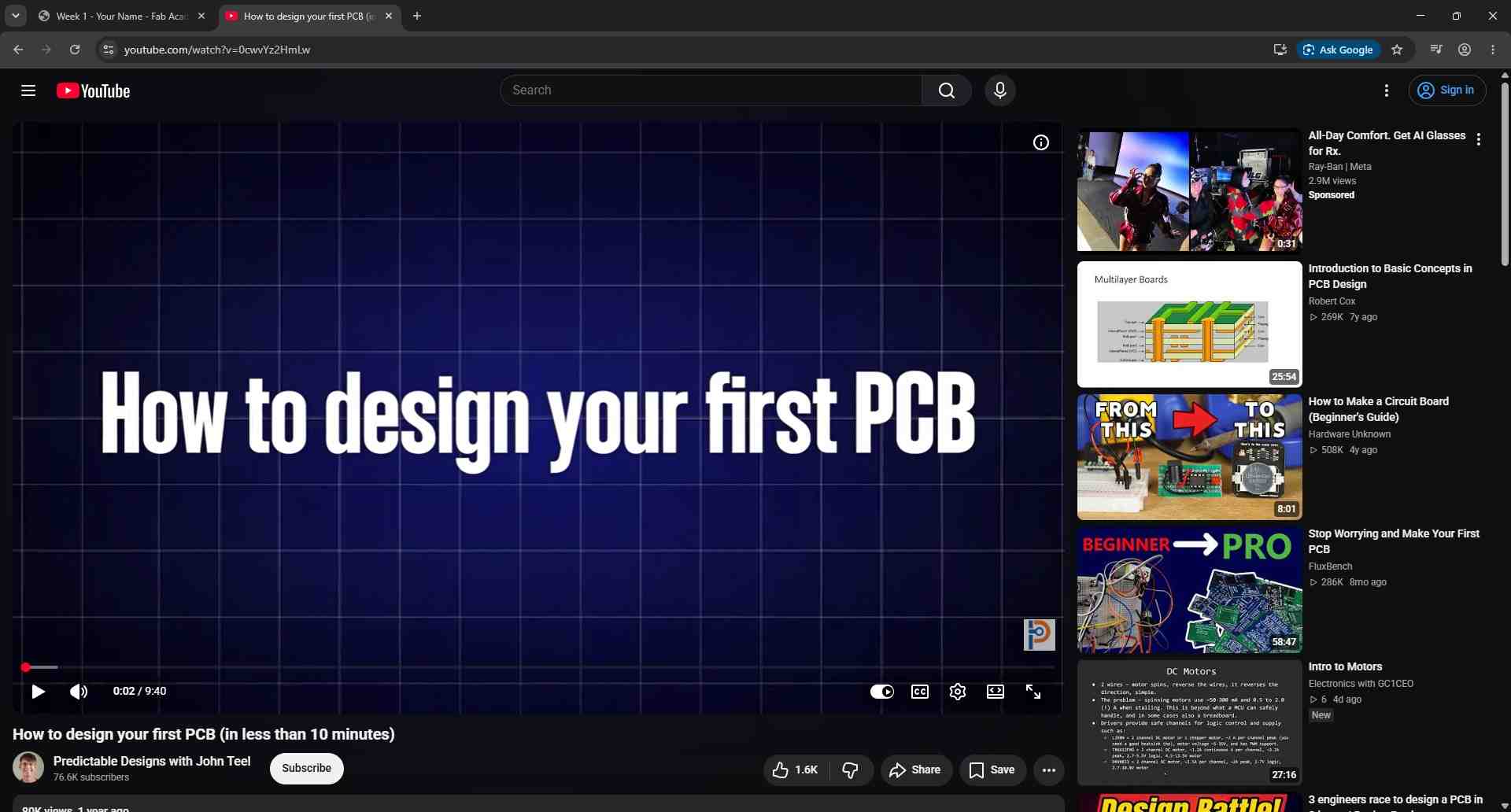This screenshot has height=812, width=1511.
Task: Select the How to design your first PCB tab
Action: pos(307,16)
